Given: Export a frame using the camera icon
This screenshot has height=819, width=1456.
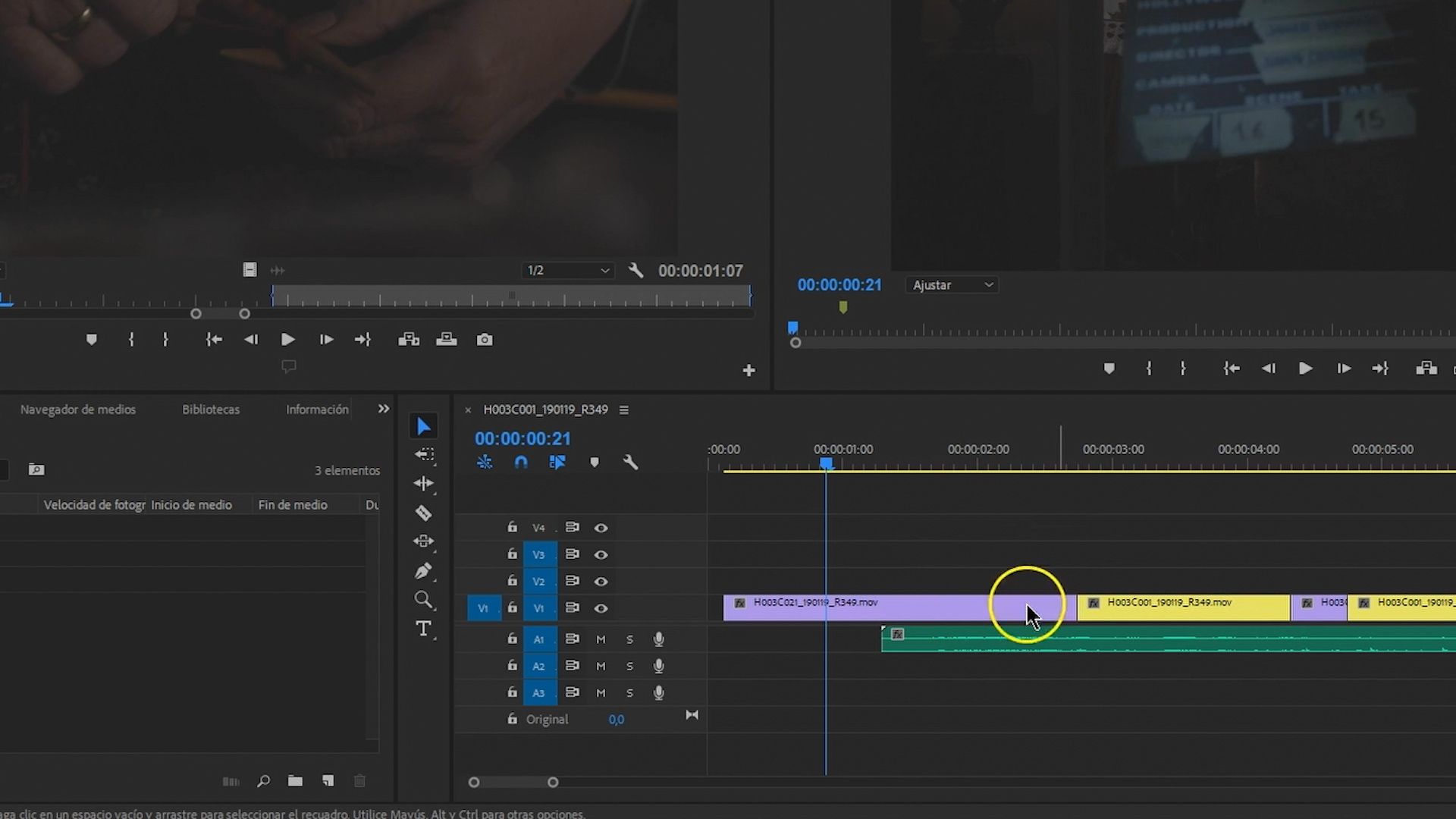Looking at the screenshot, I should click(485, 340).
